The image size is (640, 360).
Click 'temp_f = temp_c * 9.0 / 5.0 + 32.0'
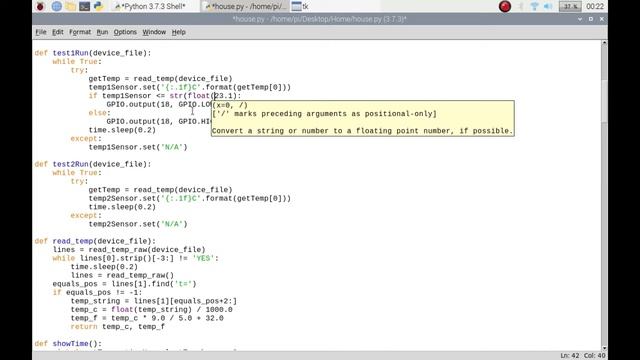point(147,318)
